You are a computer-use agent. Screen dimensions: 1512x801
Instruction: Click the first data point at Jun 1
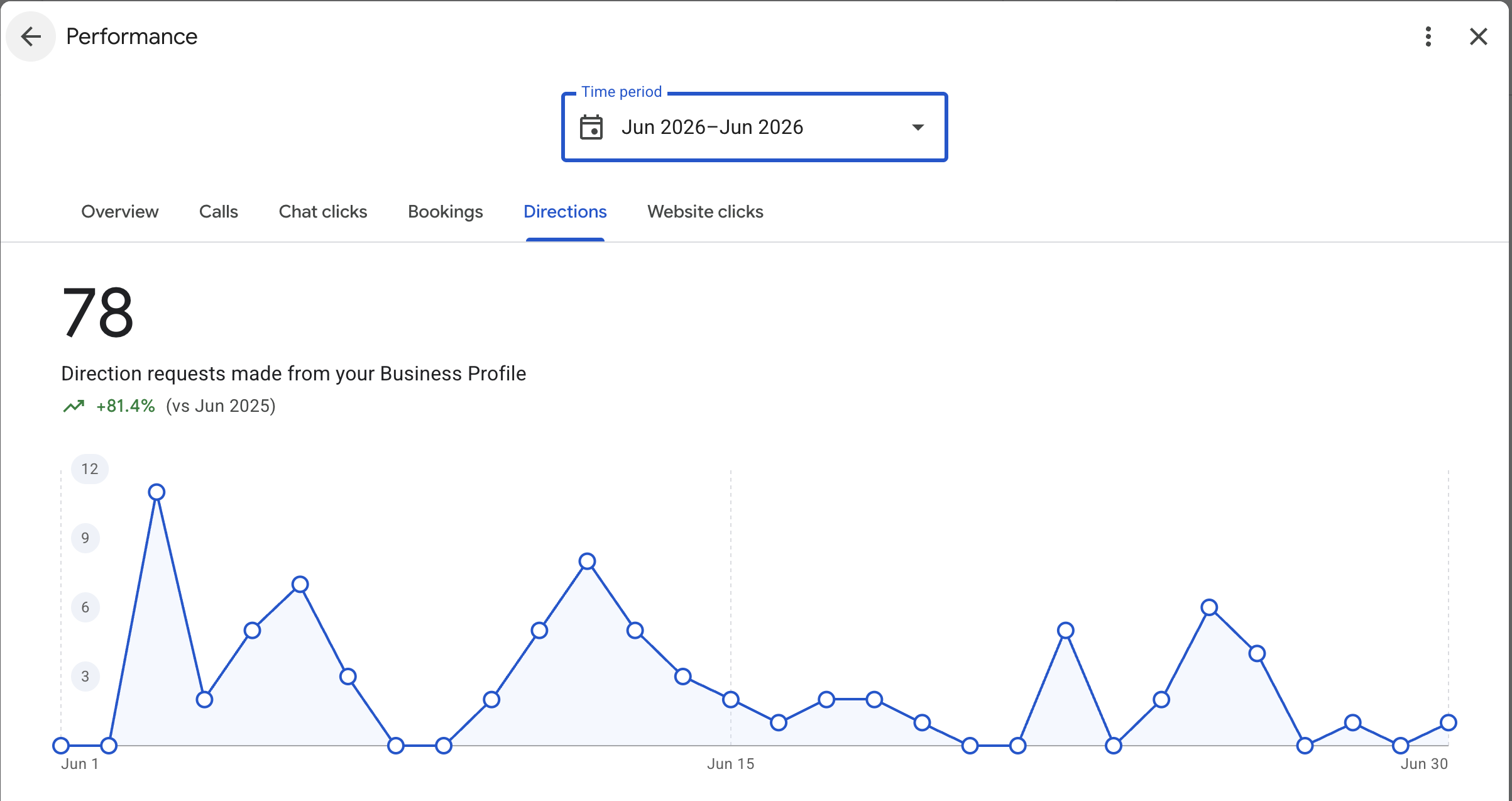coord(61,746)
